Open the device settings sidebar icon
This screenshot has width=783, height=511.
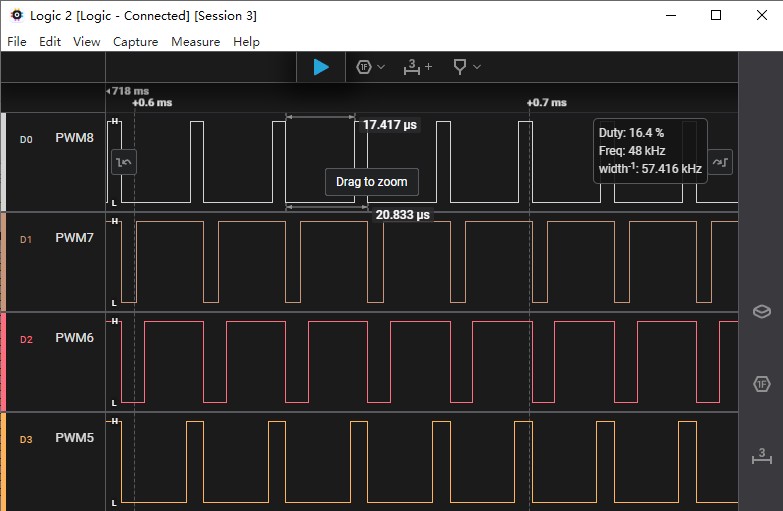point(762,311)
